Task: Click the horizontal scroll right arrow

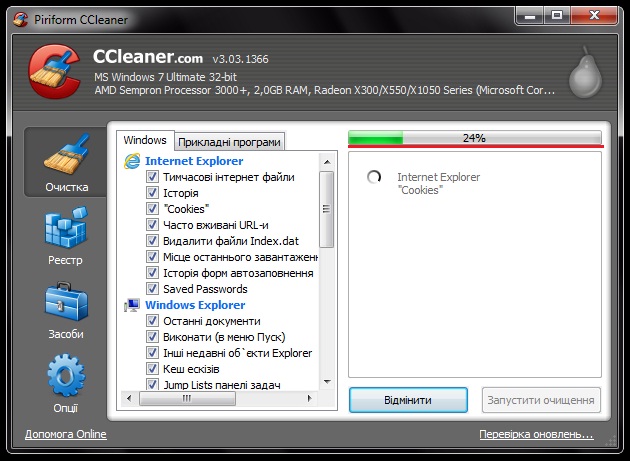Action: tap(309, 398)
